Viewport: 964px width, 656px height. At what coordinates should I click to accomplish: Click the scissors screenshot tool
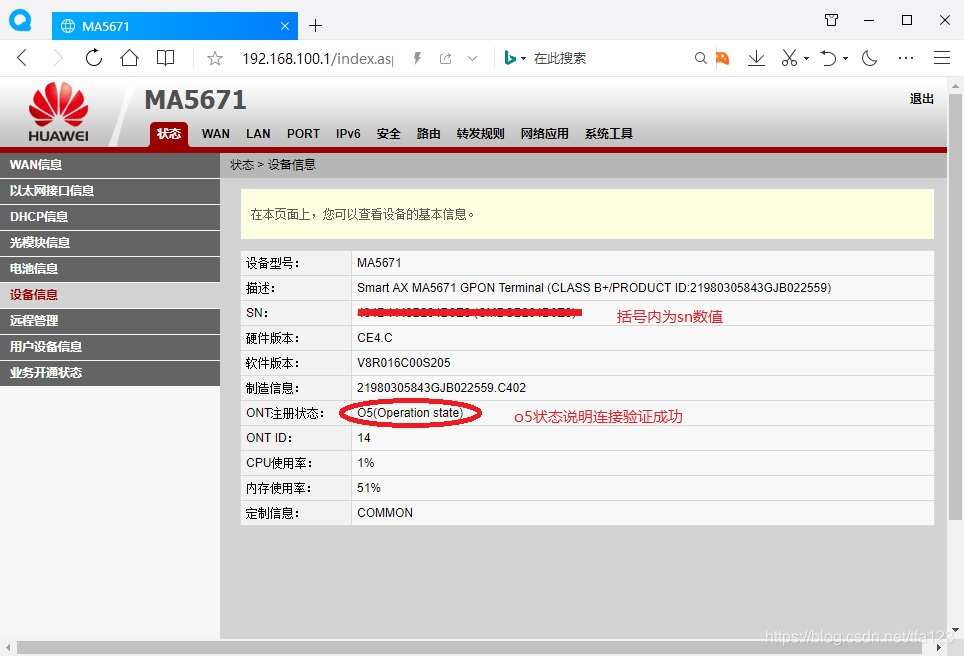(789, 58)
